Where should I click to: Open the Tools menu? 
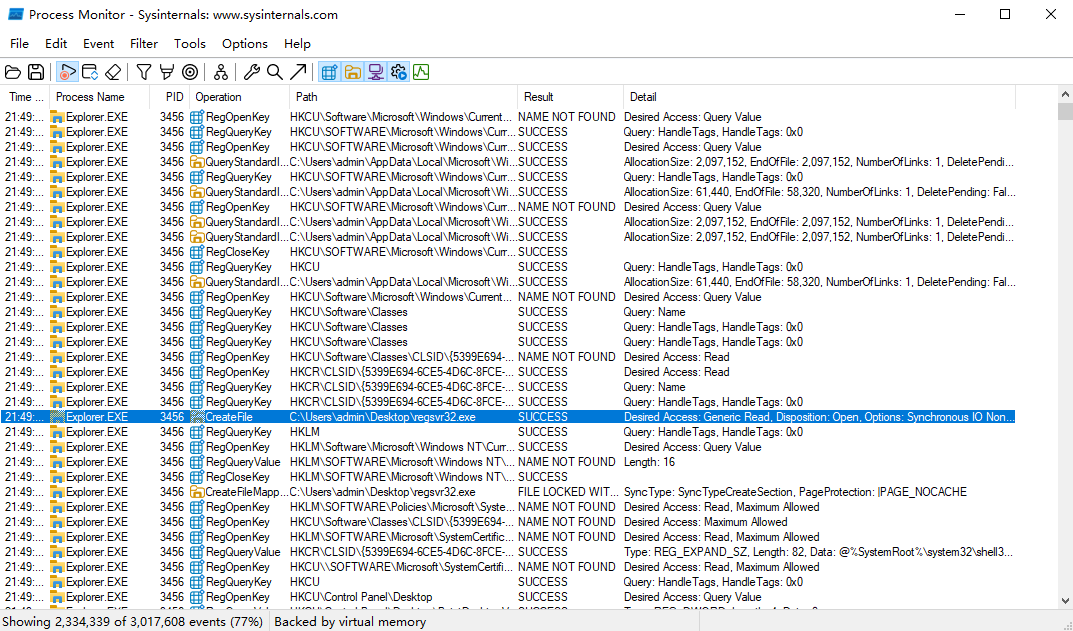coord(189,44)
